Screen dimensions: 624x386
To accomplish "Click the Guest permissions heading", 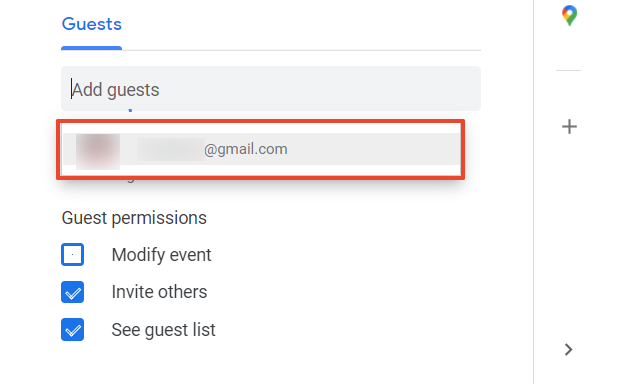I will (134, 218).
